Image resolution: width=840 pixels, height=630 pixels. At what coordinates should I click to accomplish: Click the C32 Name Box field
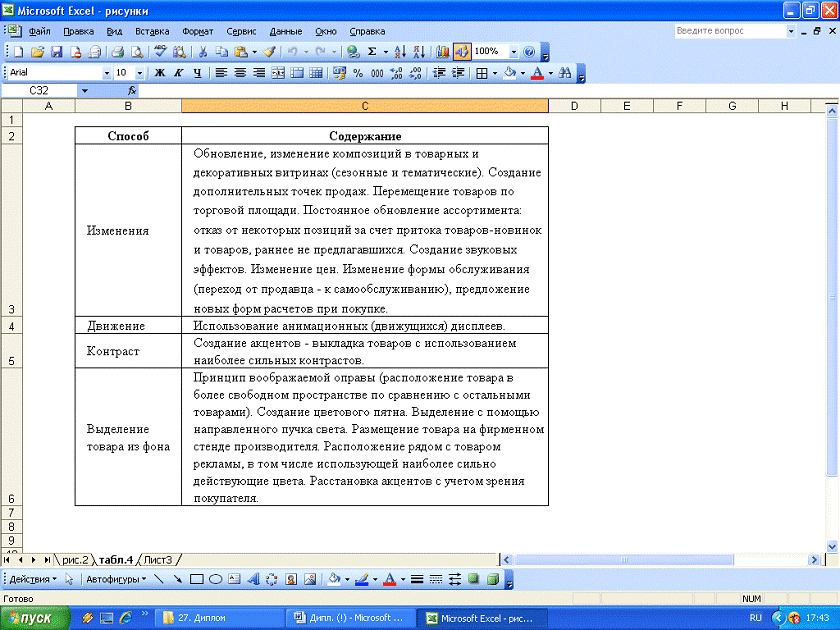coord(40,91)
